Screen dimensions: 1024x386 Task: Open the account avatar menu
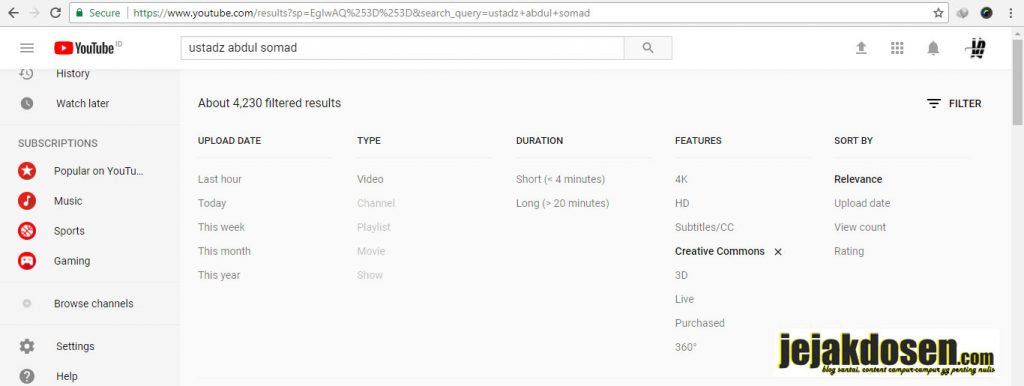[976, 48]
